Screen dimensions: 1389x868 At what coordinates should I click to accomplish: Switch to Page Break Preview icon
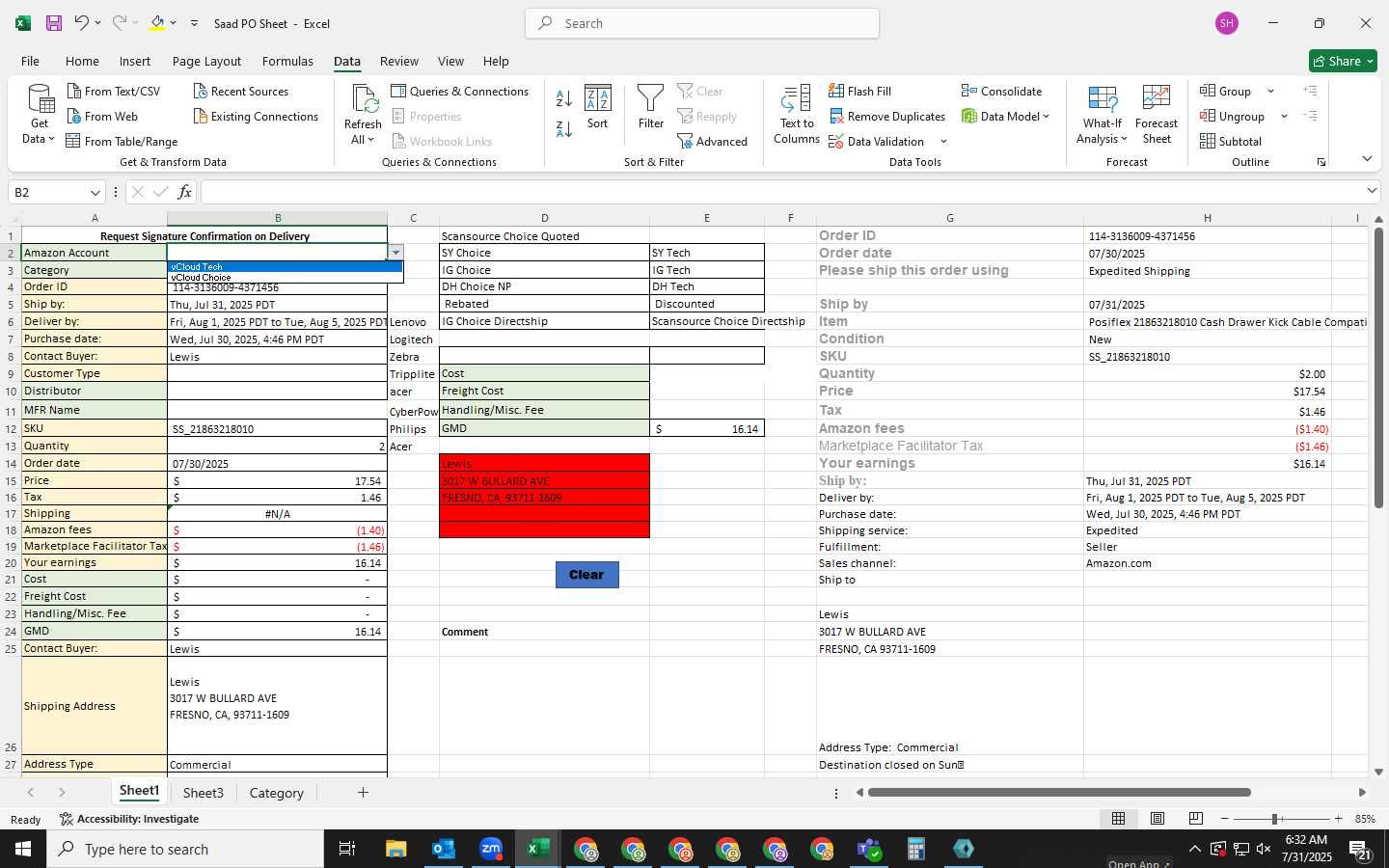pos(1196,818)
